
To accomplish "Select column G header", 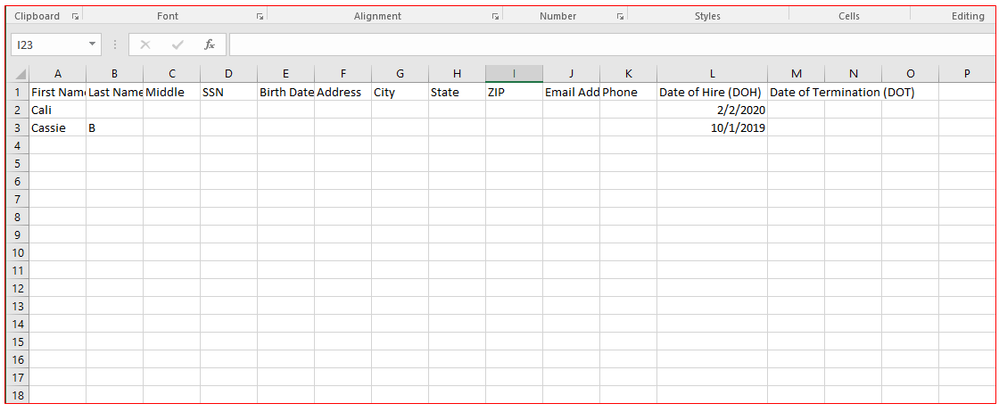I will 400,74.
